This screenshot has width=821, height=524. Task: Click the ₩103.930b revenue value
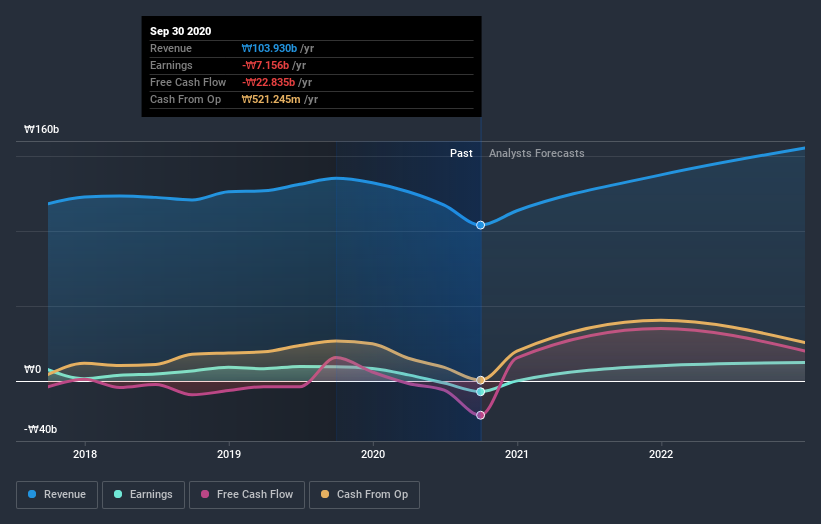269,48
